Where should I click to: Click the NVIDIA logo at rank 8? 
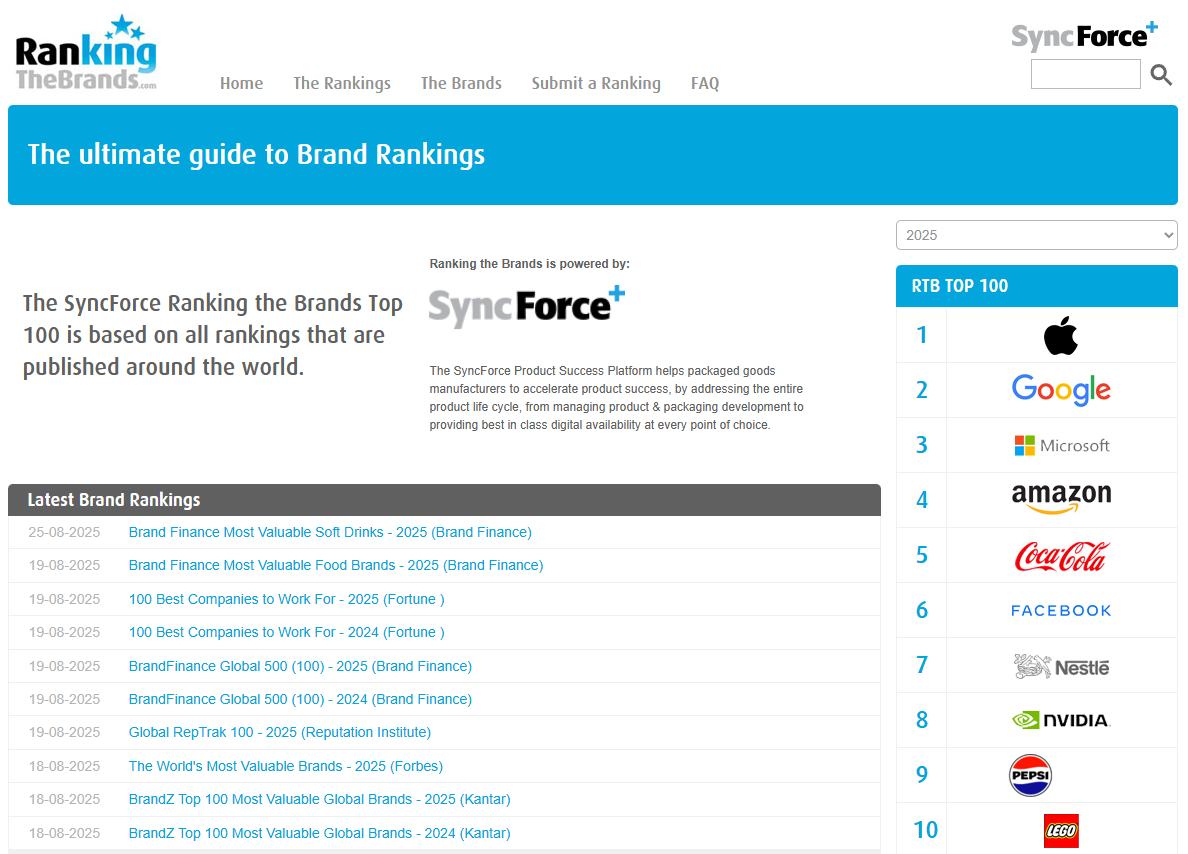[x=1061, y=720]
